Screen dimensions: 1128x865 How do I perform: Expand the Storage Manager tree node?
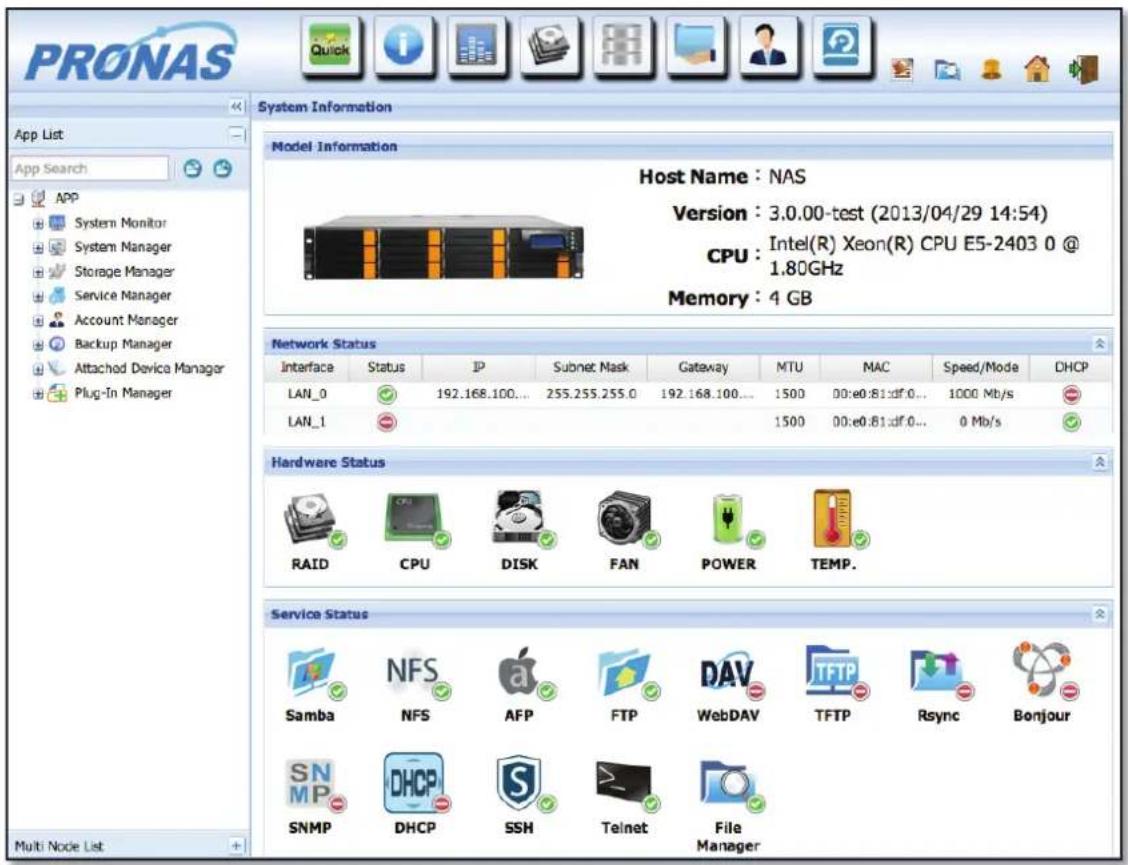(x=38, y=273)
